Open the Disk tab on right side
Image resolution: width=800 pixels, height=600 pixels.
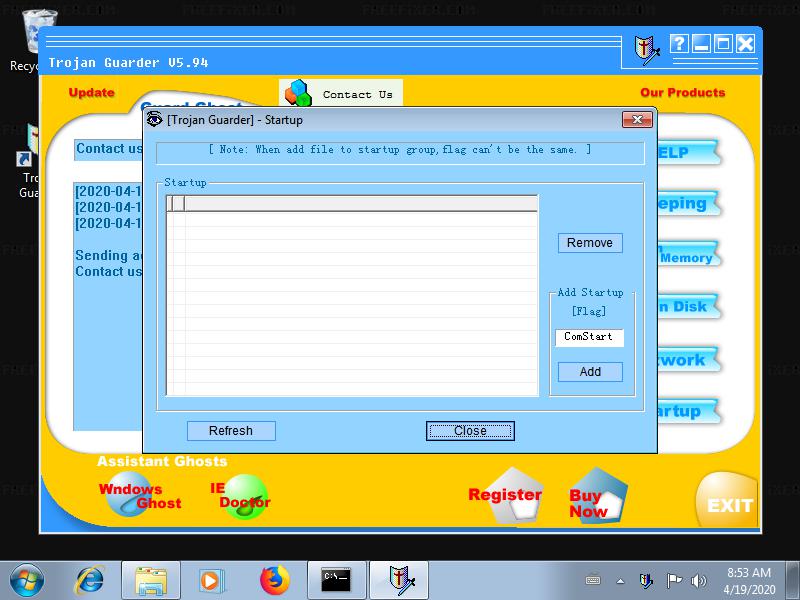pos(689,307)
